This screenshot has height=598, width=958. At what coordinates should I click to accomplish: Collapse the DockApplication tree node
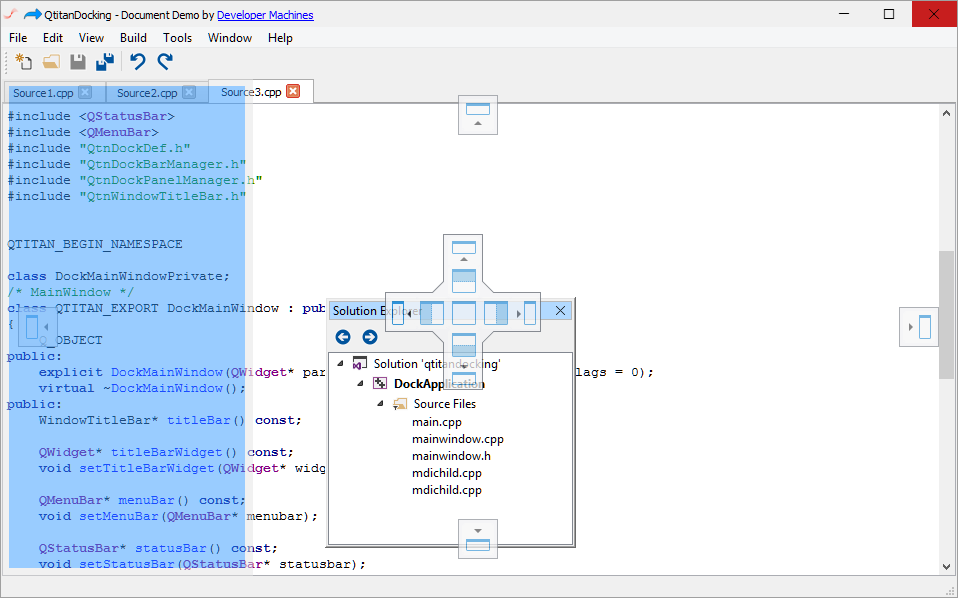pyautogui.click(x=360, y=384)
